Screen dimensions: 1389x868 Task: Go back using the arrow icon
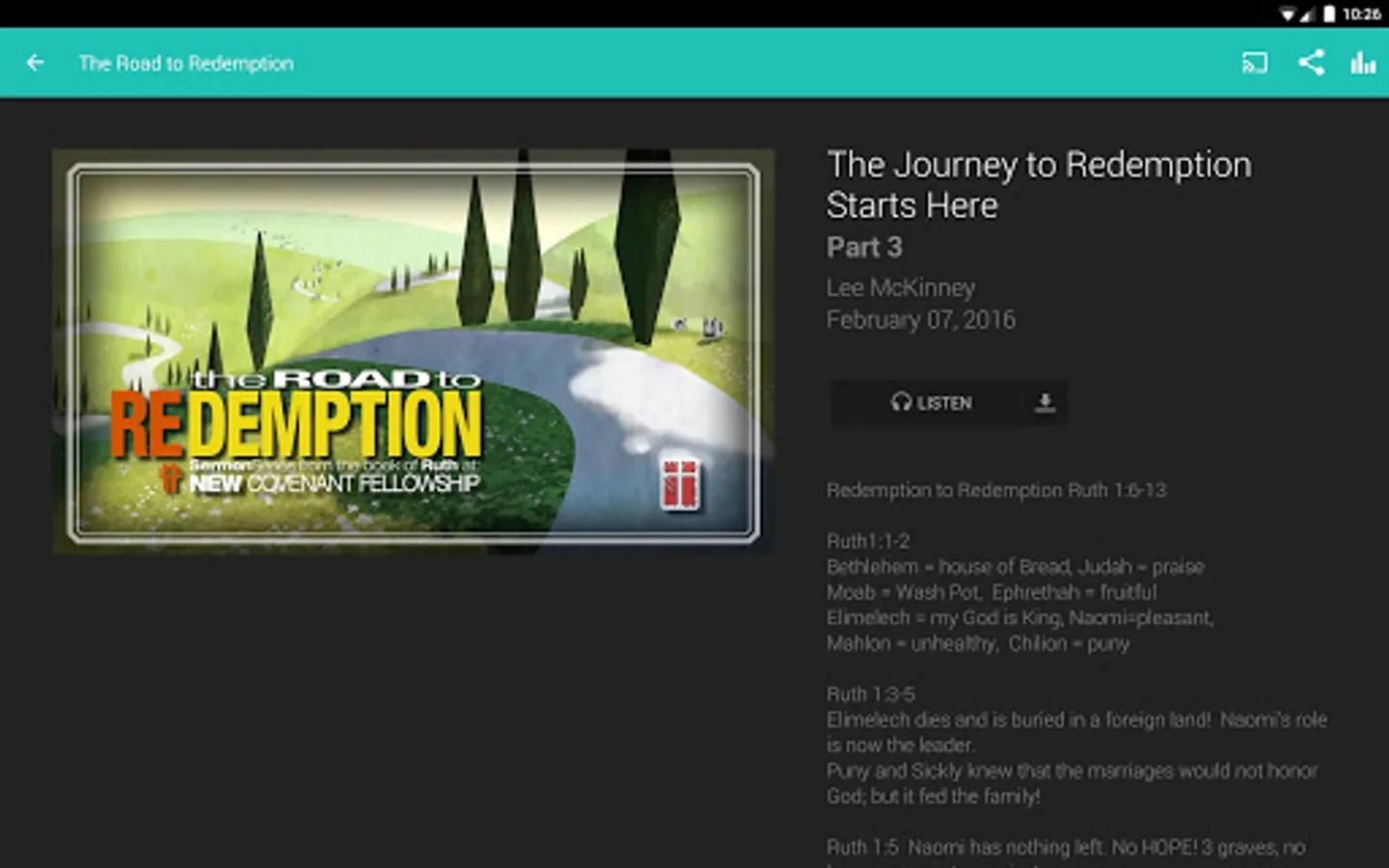pyautogui.click(x=36, y=63)
